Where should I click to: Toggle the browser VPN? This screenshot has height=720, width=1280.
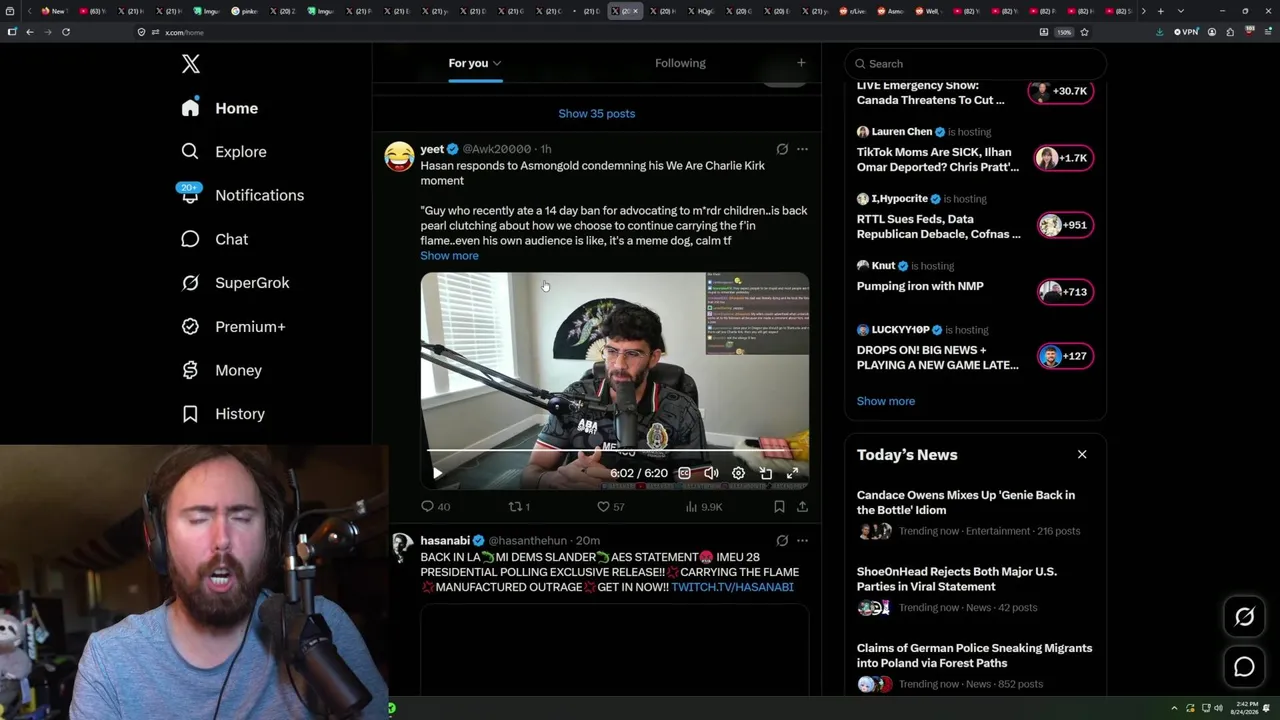click(1186, 32)
